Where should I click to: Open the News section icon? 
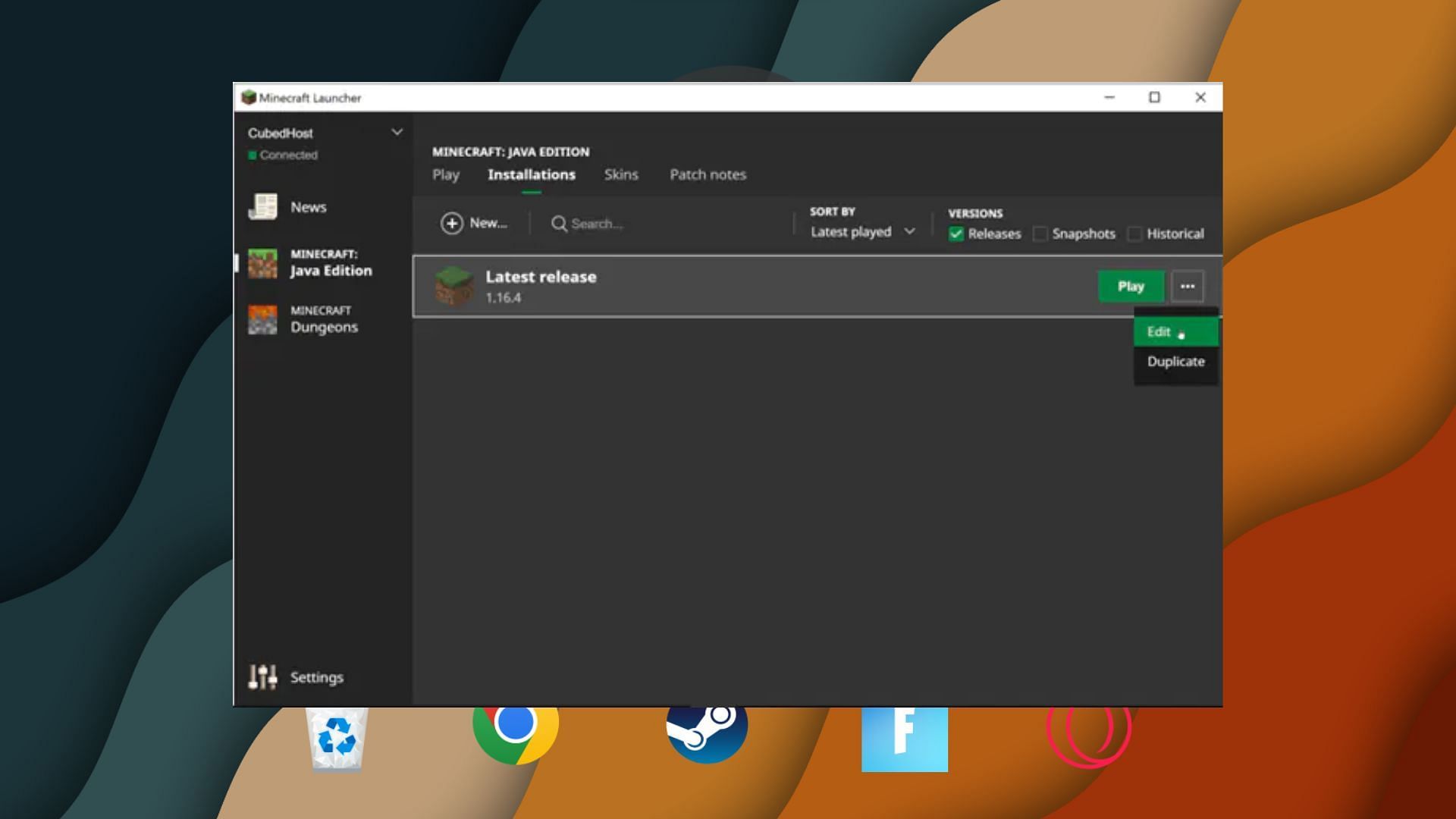coord(262,206)
